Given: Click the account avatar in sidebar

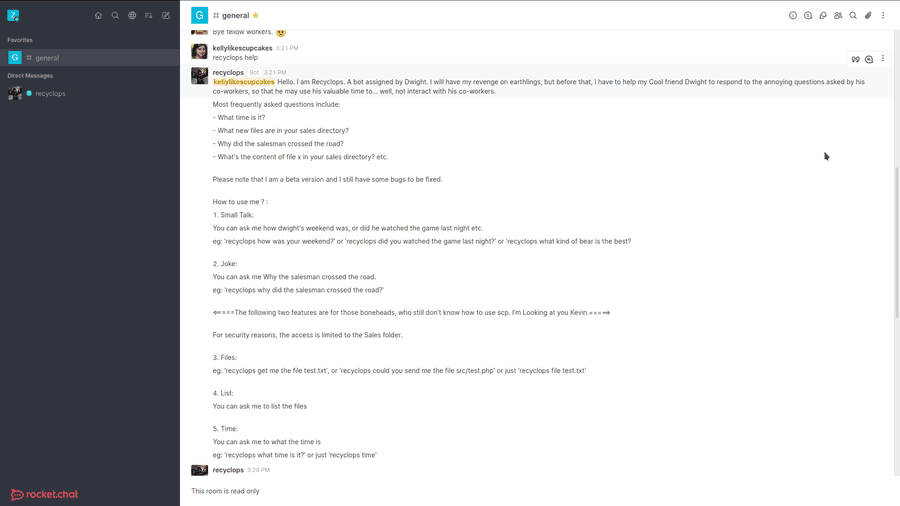Looking at the screenshot, I should pos(13,16).
